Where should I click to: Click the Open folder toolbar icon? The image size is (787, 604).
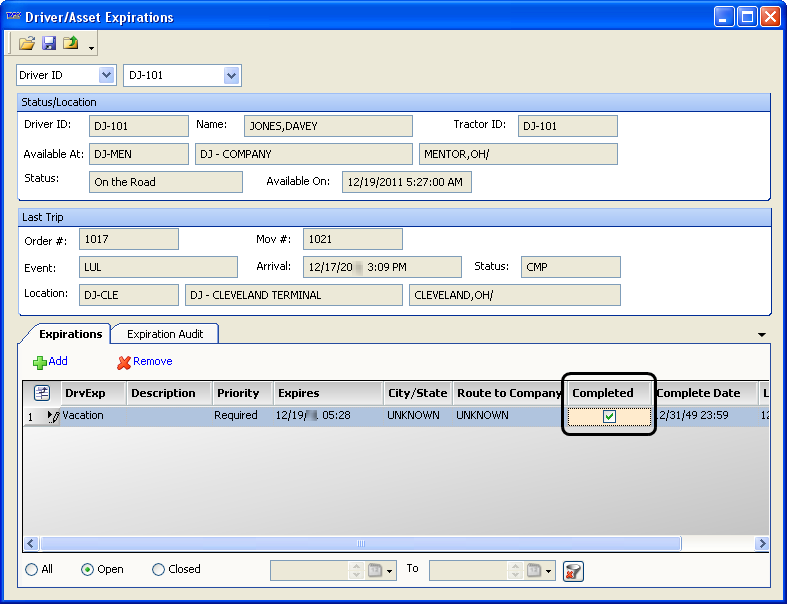pos(27,44)
